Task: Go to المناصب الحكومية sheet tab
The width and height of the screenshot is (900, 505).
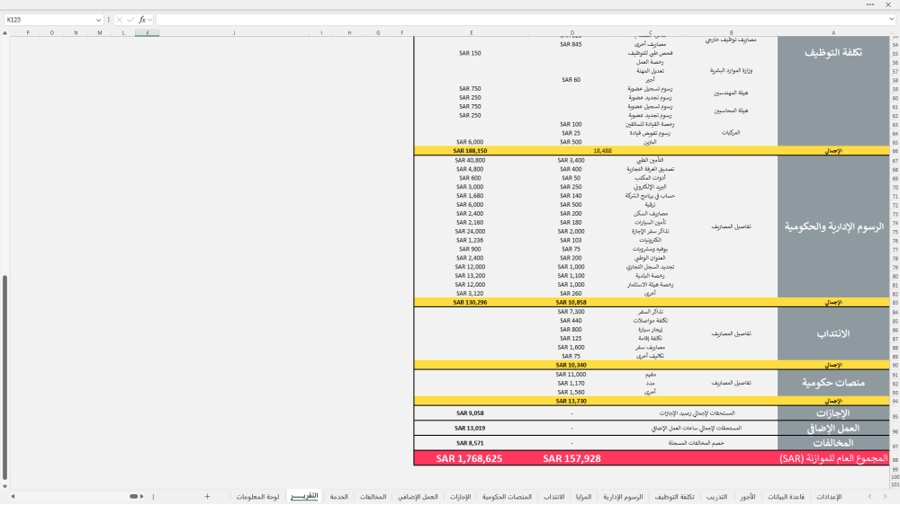Action: point(507,496)
